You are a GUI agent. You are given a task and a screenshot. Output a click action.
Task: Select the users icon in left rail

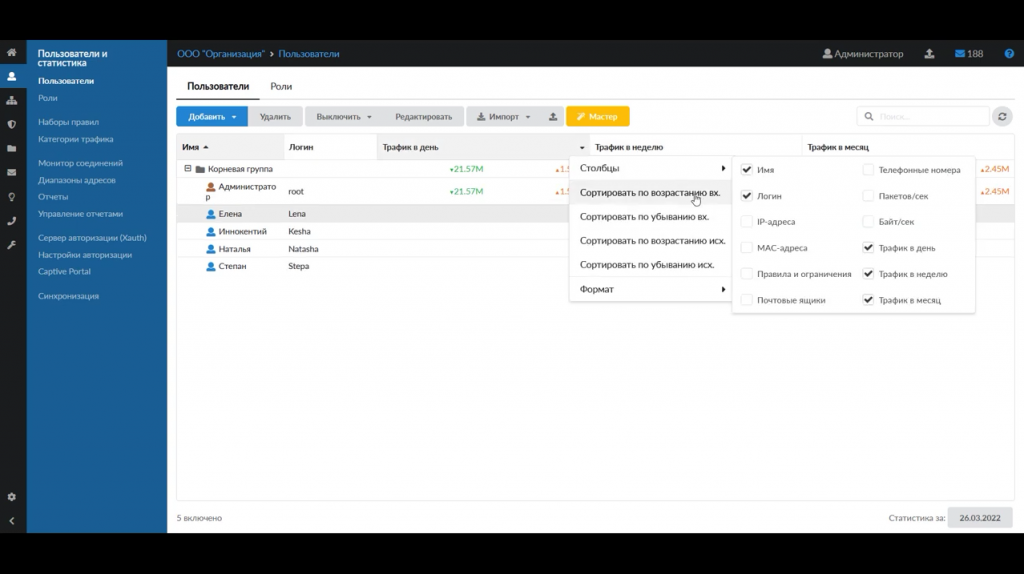coord(12,76)
